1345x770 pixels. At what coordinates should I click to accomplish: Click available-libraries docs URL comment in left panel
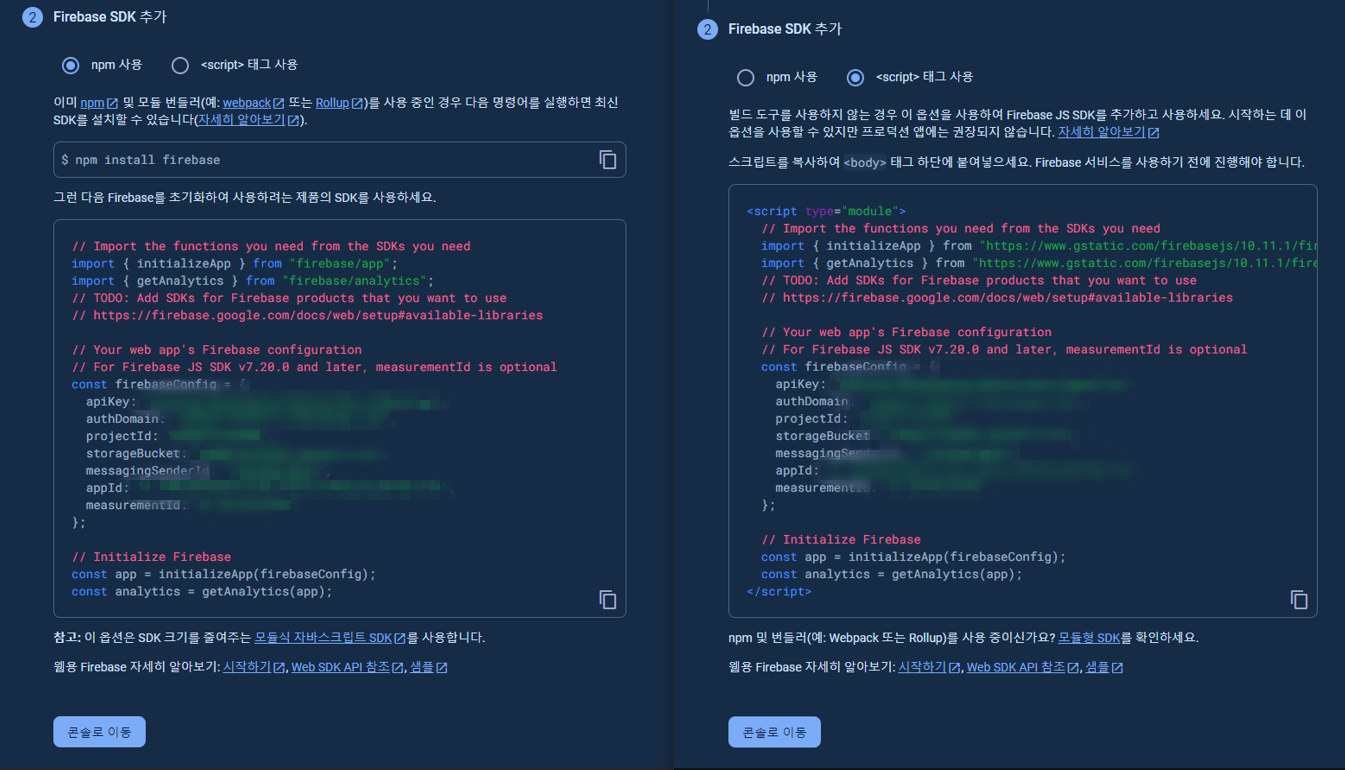(x=307, y=316)
